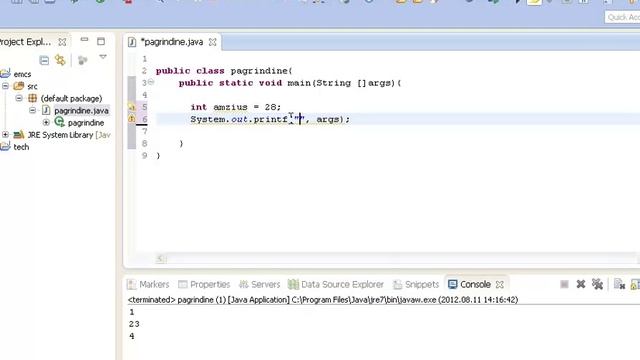Select the pagrindine class in the tree
This screenshot has width=640, height=360.
[x=86, y=123]
